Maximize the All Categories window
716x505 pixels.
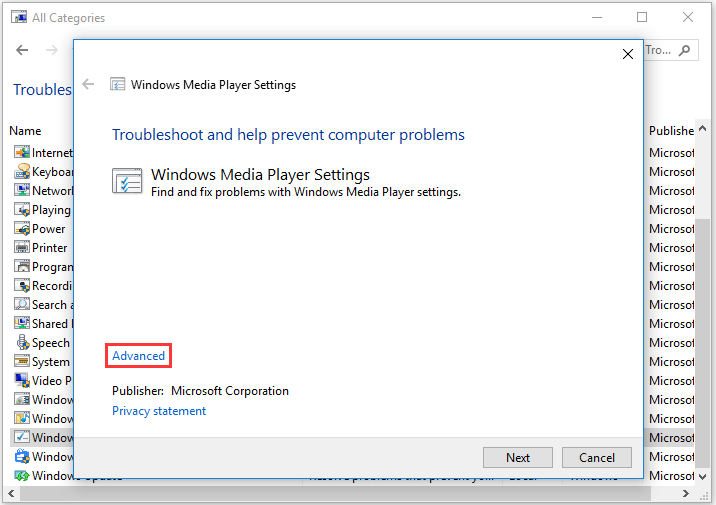(x=642, y=17)
